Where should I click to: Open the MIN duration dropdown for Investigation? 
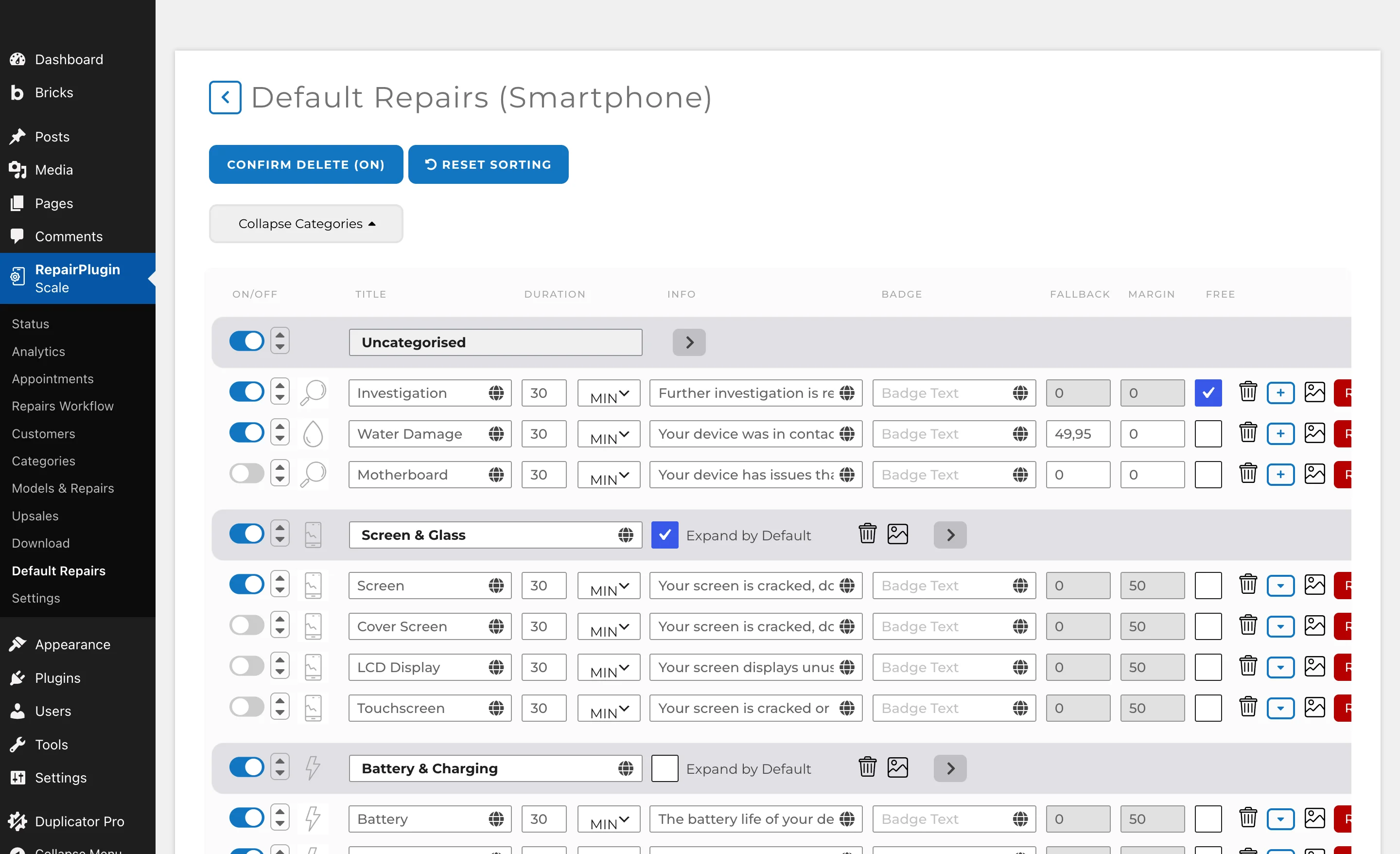coord(609,393)
